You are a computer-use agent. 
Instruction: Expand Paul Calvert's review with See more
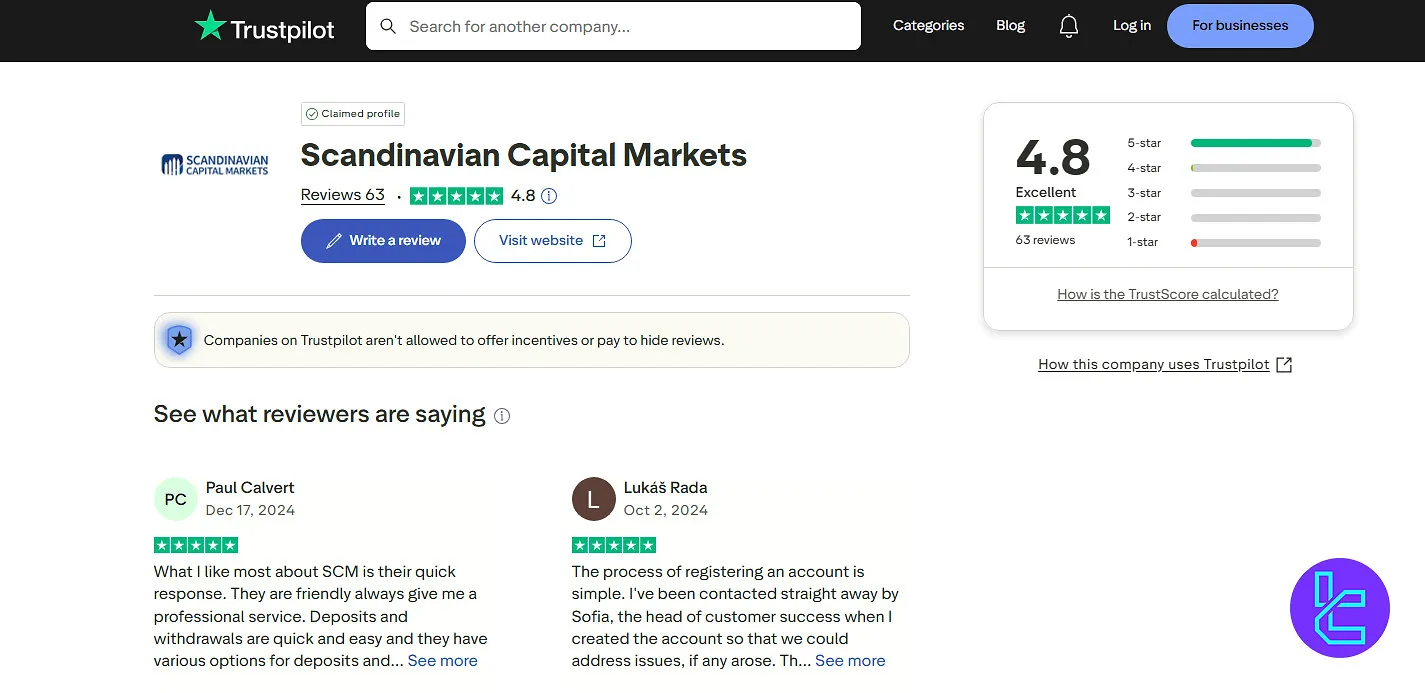(x=442, y=660)
